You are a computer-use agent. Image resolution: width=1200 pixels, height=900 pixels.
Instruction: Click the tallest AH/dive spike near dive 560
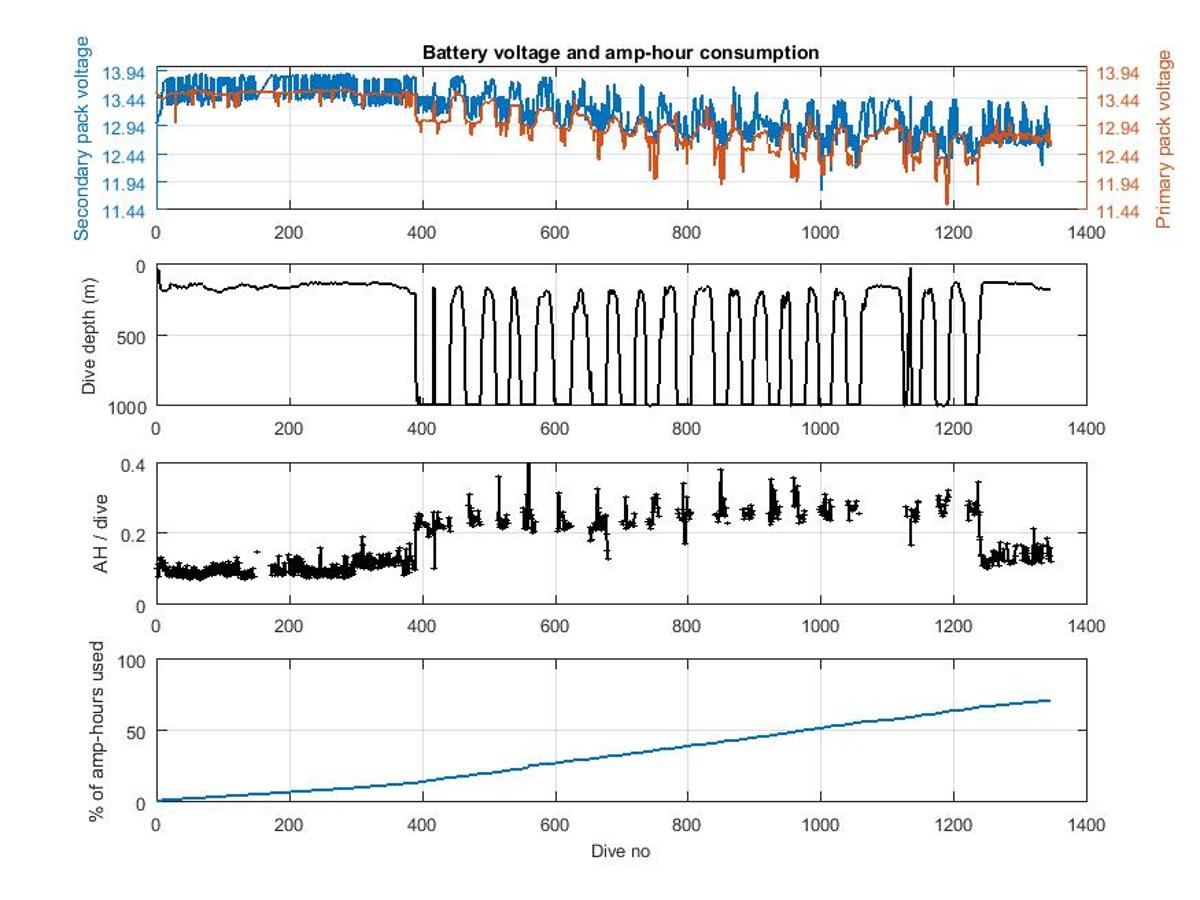click(528, 466)
